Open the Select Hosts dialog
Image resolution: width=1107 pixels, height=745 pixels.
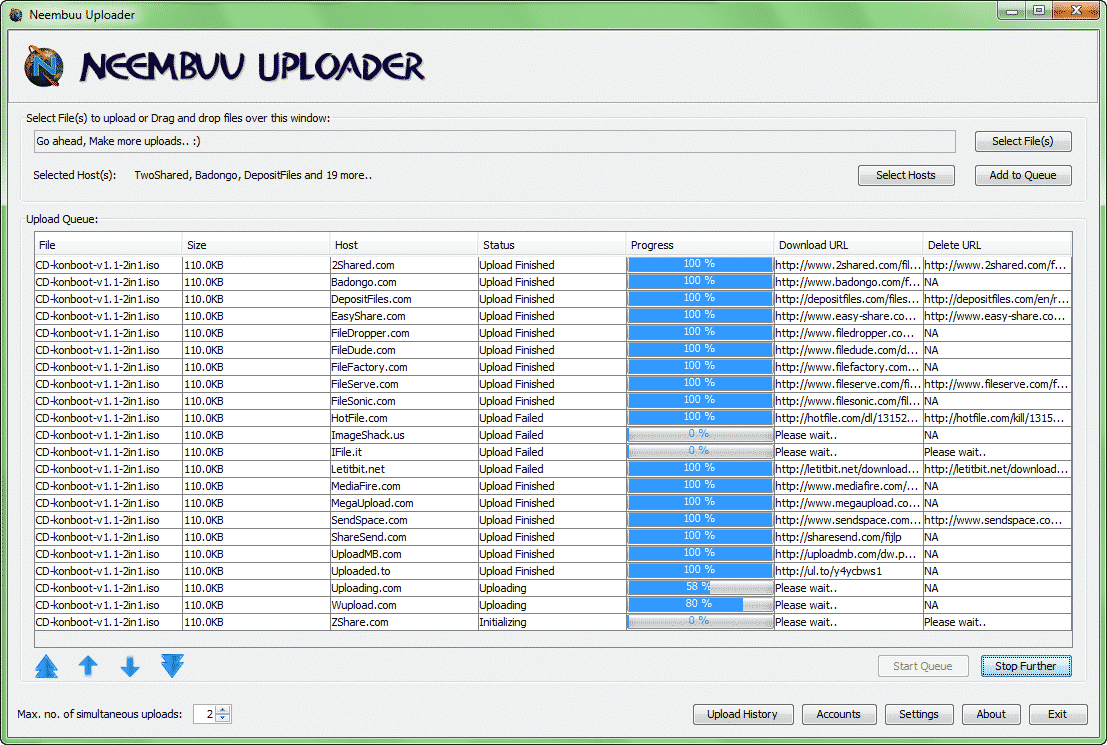point(905,175)
